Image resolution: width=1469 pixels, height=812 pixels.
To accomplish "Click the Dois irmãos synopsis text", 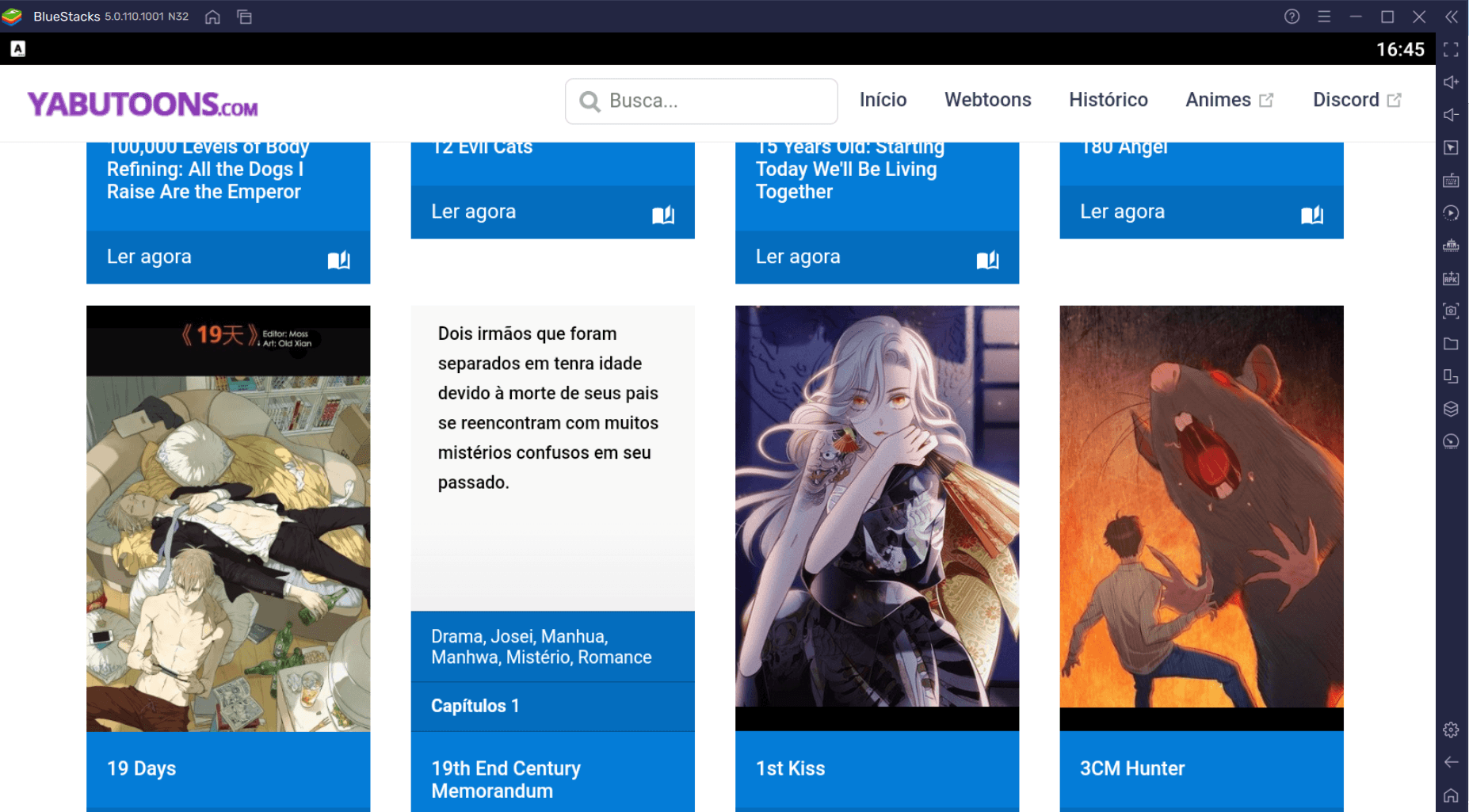I will [x=548, y=408].
